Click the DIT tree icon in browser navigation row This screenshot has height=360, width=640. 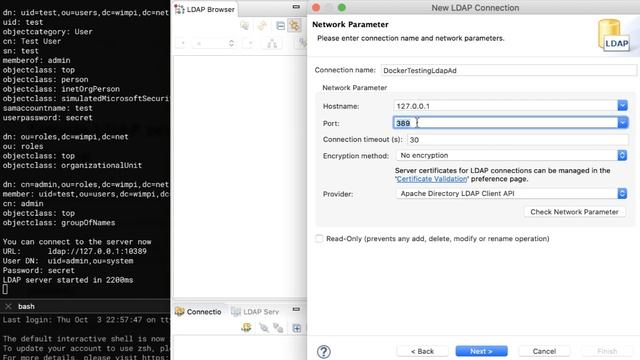click(272, 43)
